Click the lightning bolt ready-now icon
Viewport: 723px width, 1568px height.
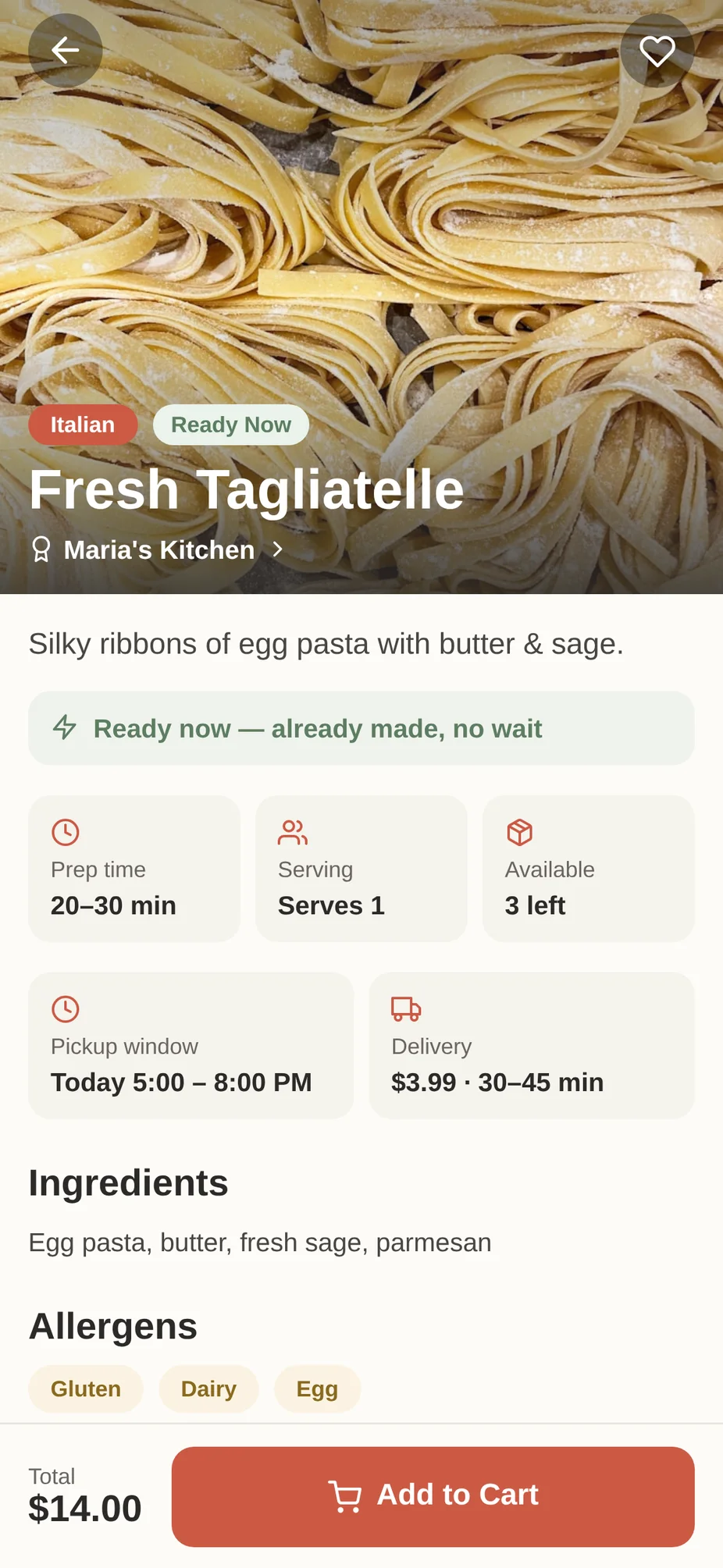tap(65, 727)
